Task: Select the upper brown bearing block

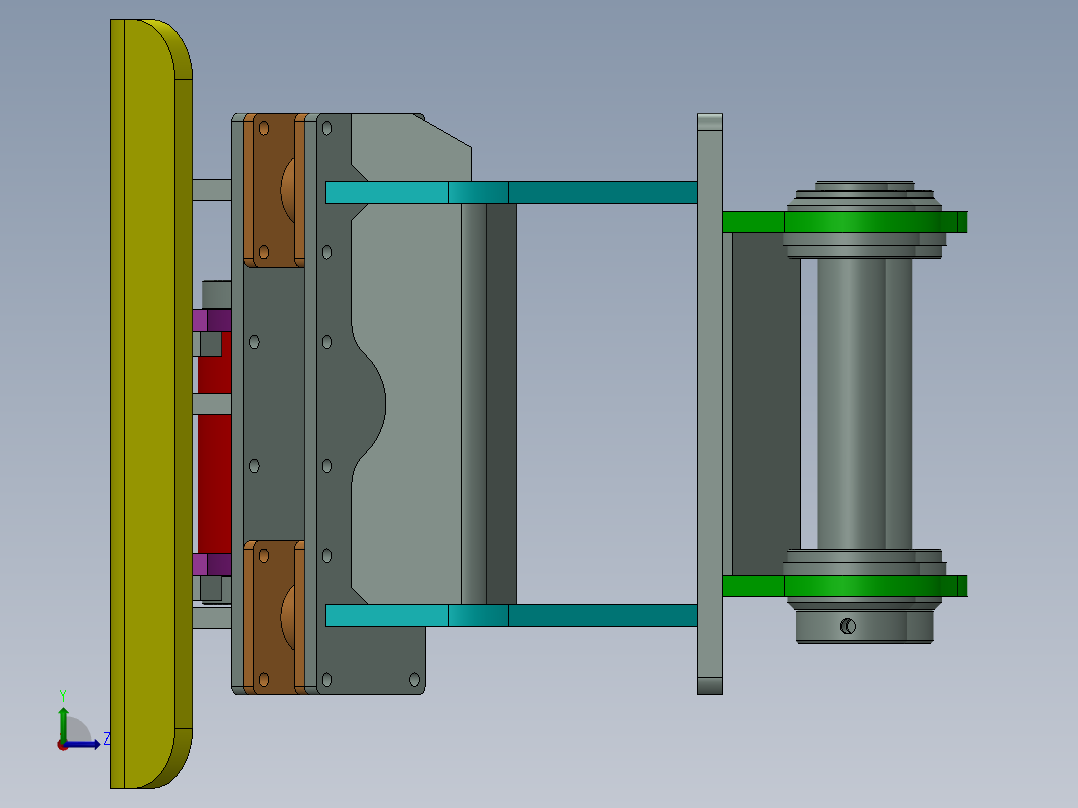Action: click(x=274, y=190)
